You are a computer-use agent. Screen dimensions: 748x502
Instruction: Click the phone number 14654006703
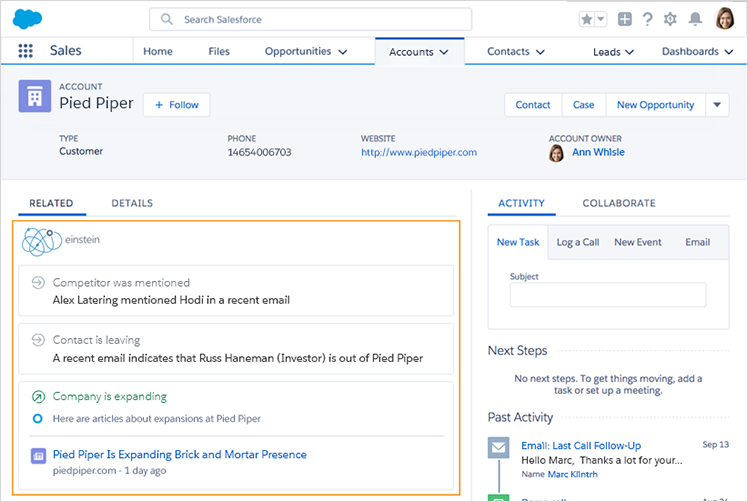[259, 152]
